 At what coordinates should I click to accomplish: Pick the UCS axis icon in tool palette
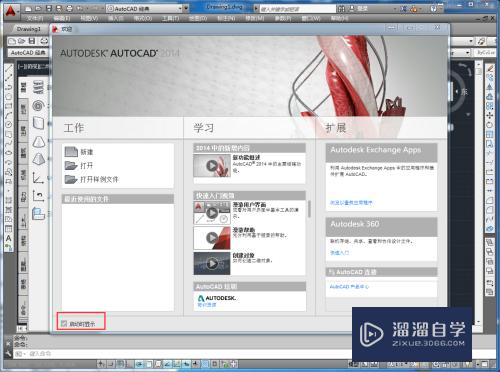39,177
